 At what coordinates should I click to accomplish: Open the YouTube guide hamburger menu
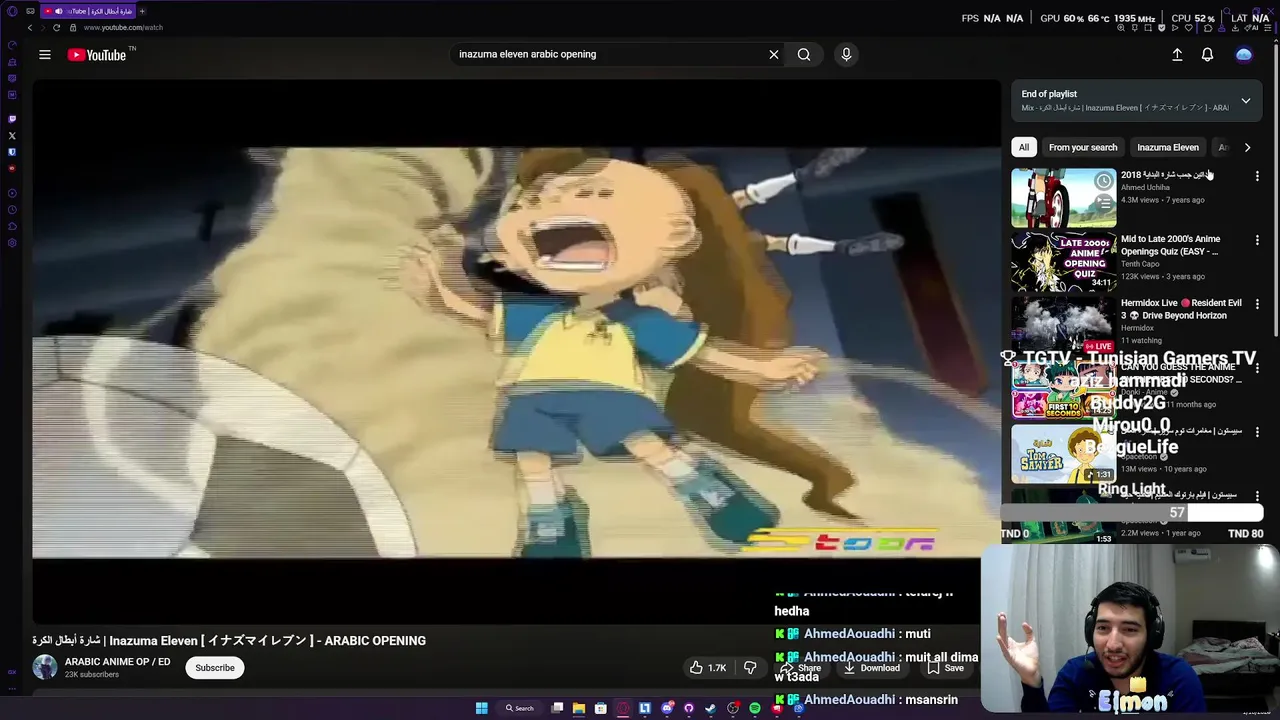[45, 55]
